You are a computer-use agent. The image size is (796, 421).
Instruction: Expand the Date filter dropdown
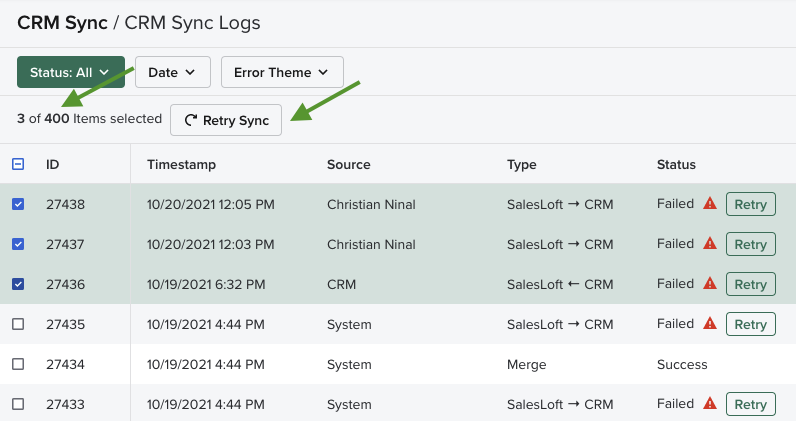click(x=172, y=72)
